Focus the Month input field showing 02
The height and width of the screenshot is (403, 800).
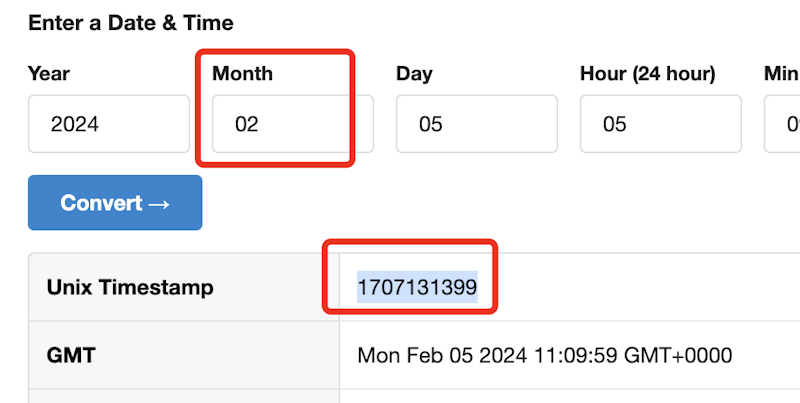click(280, 124)
